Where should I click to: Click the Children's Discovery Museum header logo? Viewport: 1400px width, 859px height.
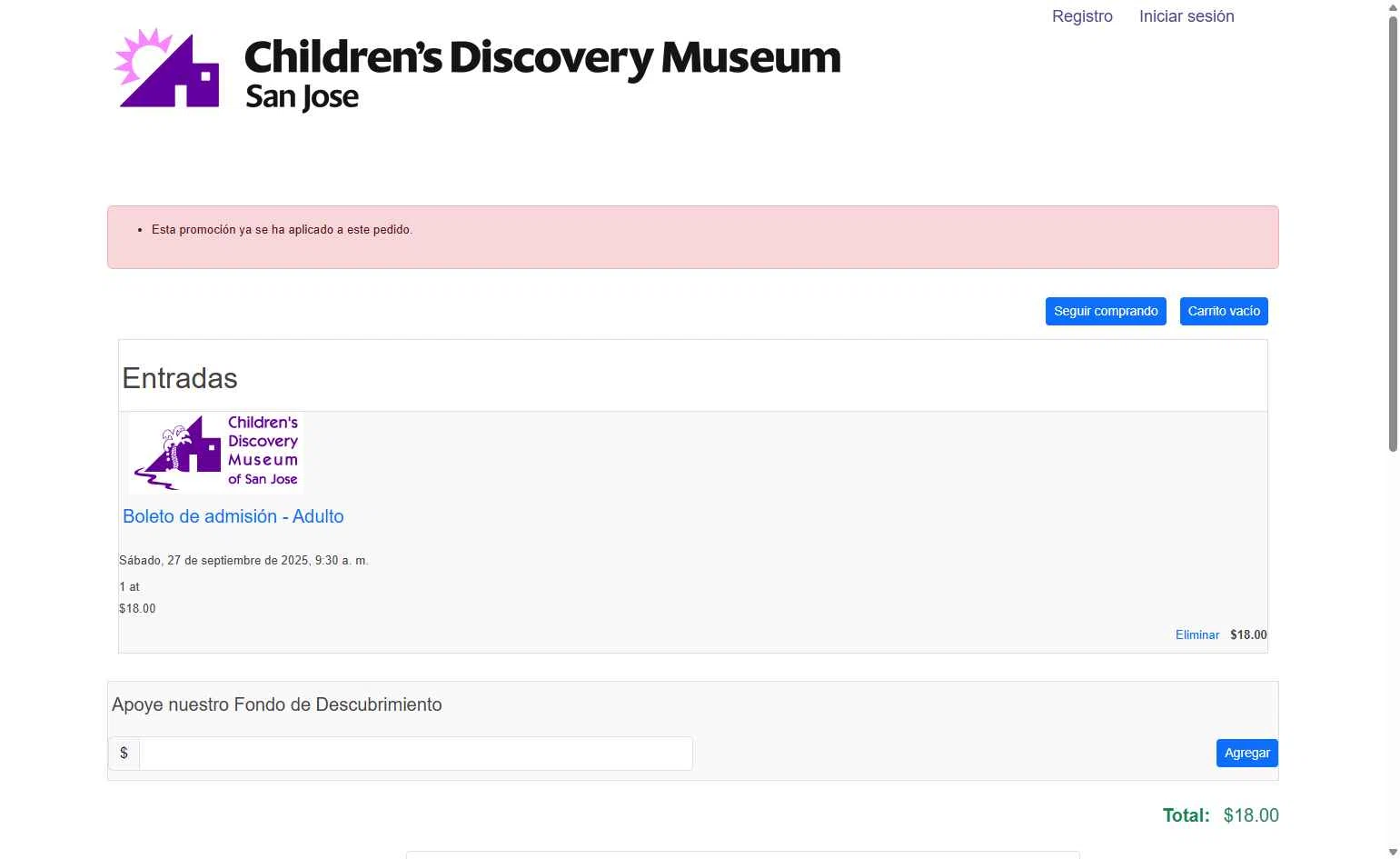point(478,69)
